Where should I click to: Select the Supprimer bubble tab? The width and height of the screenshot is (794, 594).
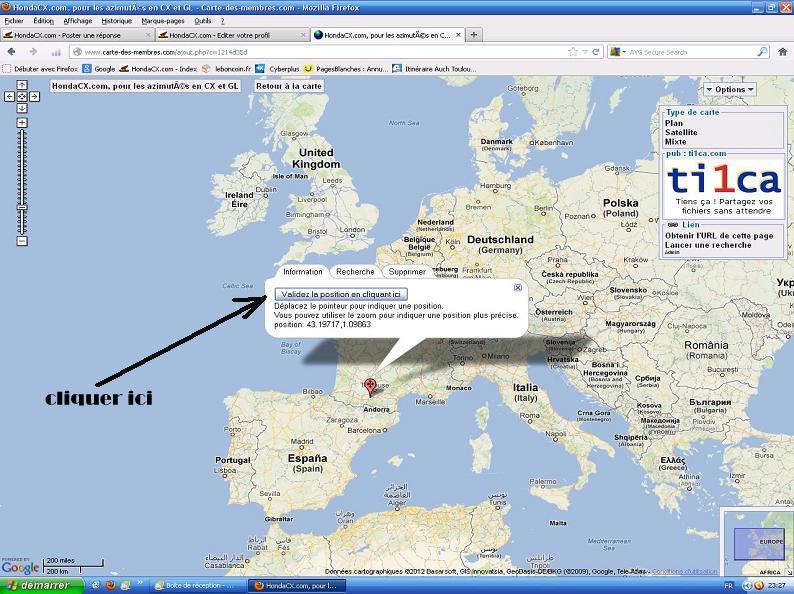[x=407, y=272]
